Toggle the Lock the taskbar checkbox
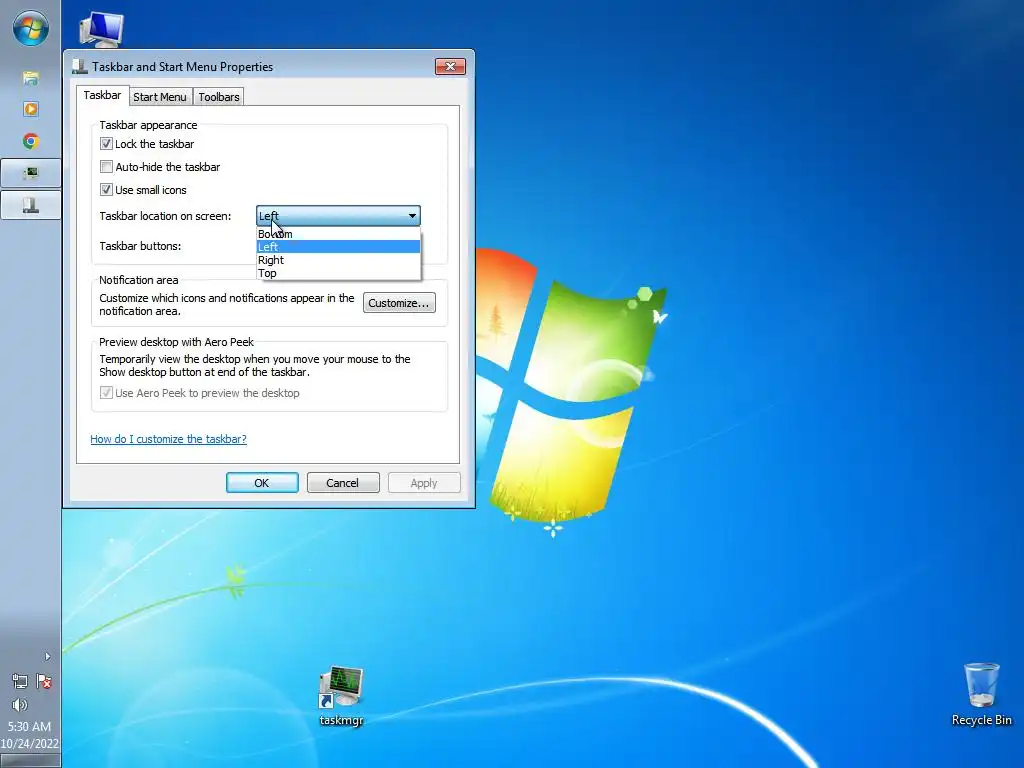 click(x=106, y=144)
